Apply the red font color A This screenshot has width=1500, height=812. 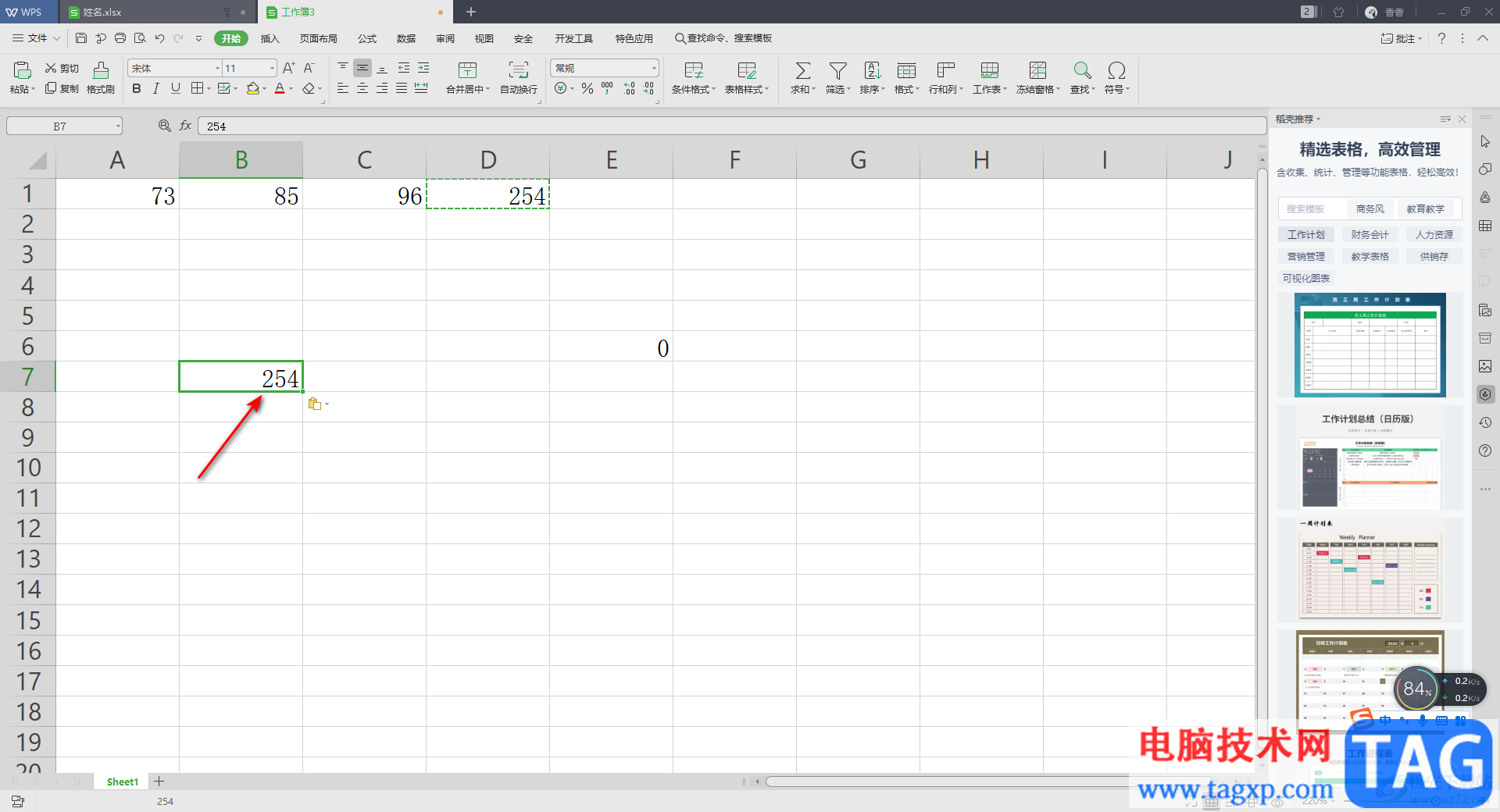(280, 89)
